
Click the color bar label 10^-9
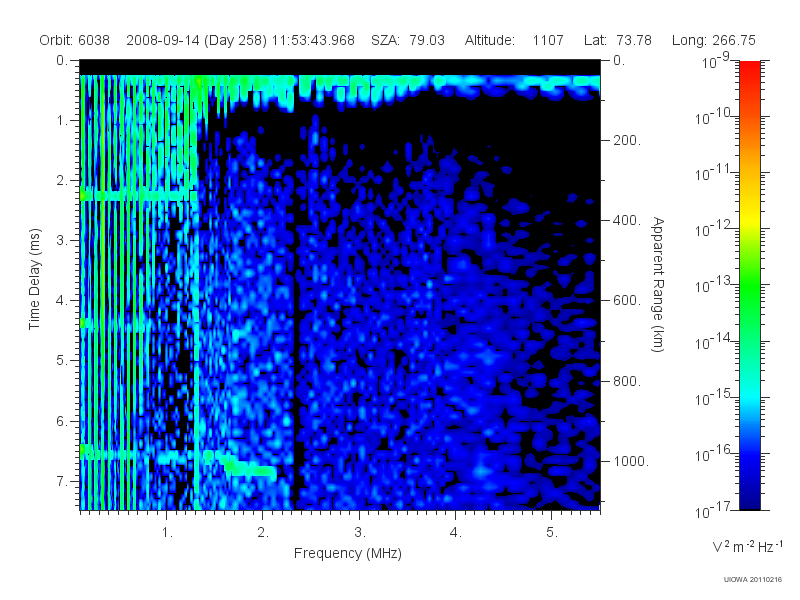coord(716,61)
